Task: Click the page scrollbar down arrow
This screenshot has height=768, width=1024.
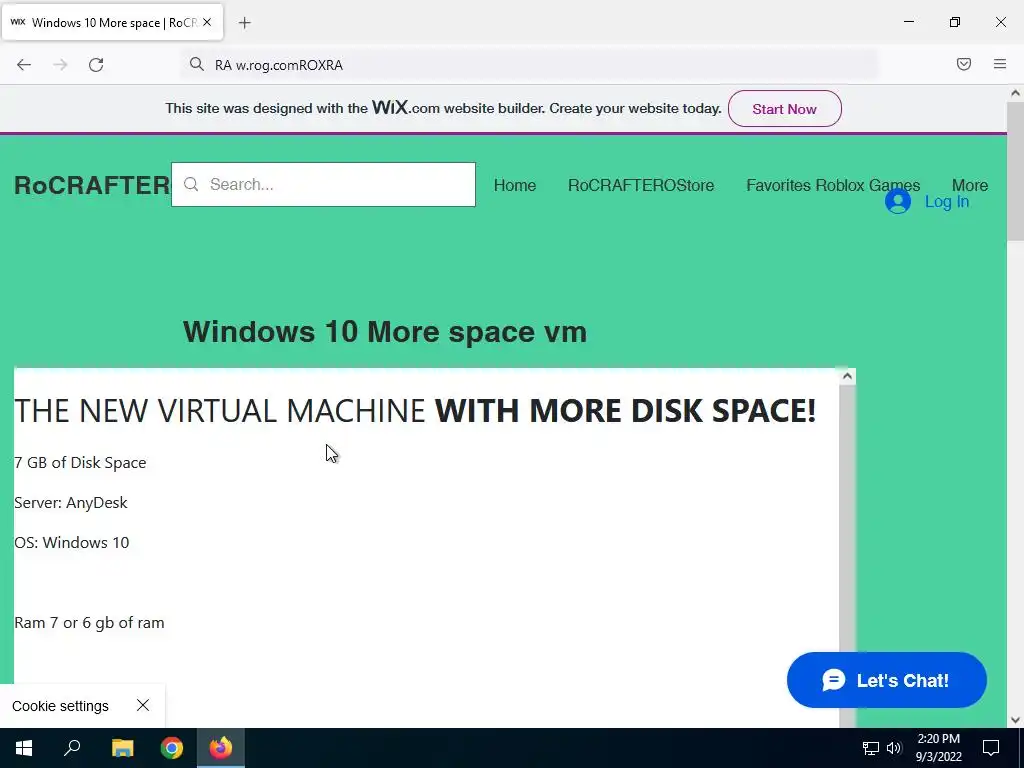Action: click(x=1015, y=720)
